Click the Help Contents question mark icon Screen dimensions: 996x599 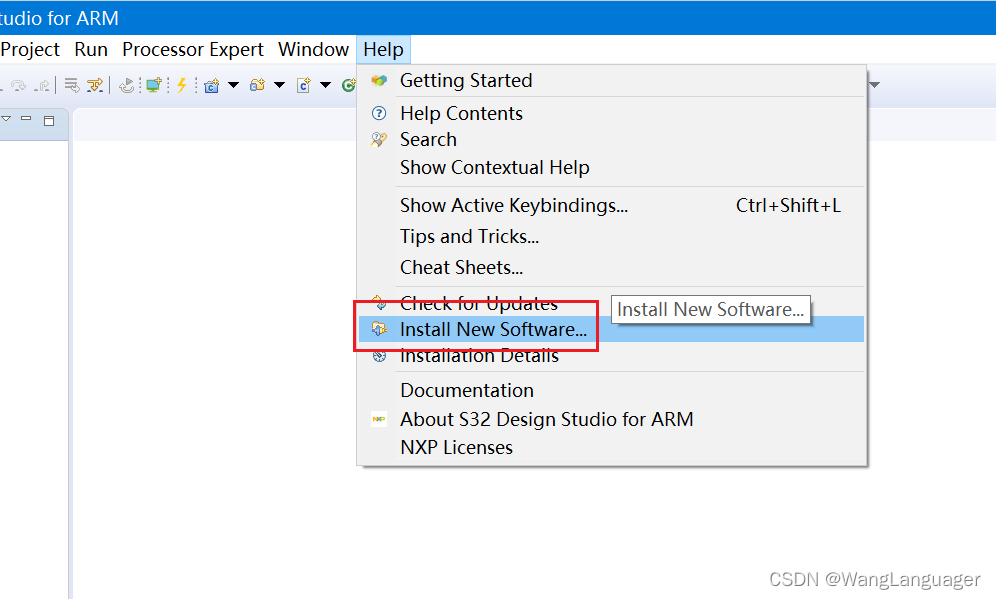pyautogui.click(x=379, y=114)
